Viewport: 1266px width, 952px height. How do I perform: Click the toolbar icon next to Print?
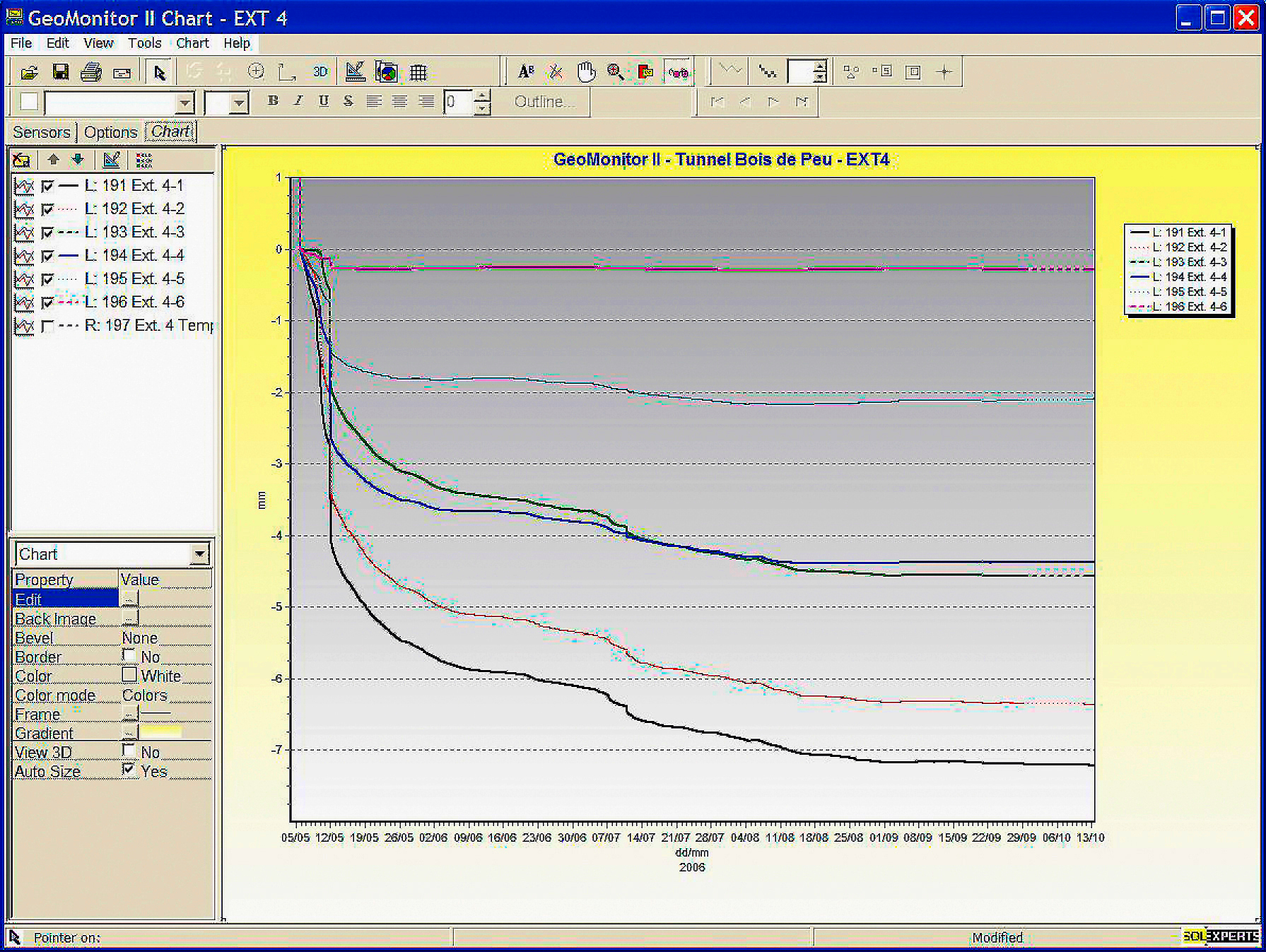[x=122, y=72]
